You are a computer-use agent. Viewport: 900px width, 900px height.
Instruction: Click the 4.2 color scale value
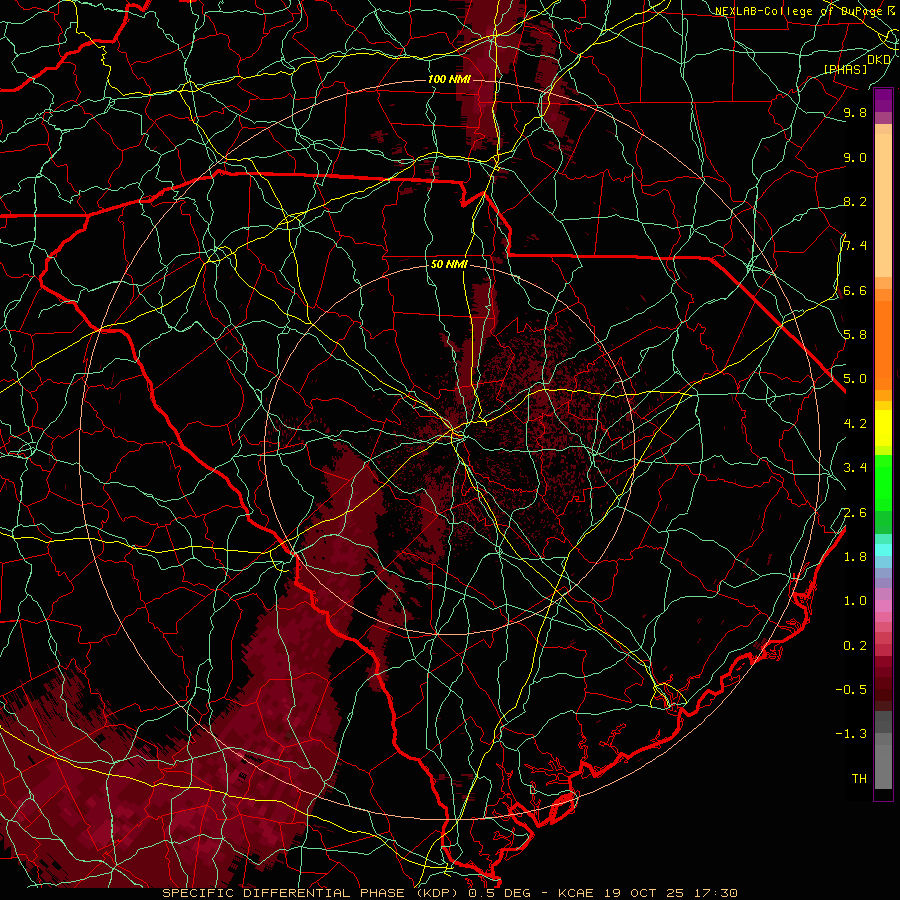pos(855,424)
